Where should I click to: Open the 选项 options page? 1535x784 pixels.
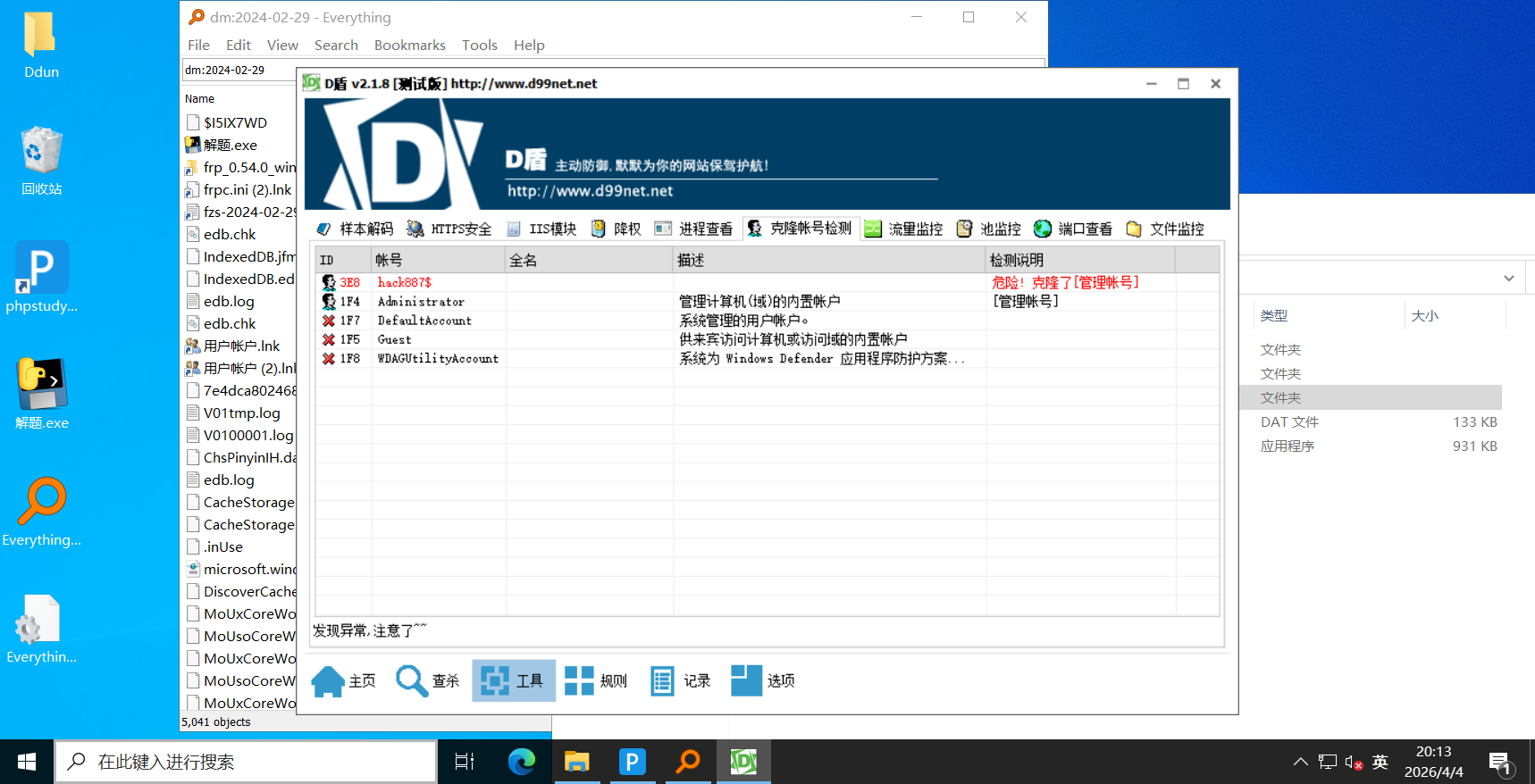pyautogui.click(x=763, y=680)
